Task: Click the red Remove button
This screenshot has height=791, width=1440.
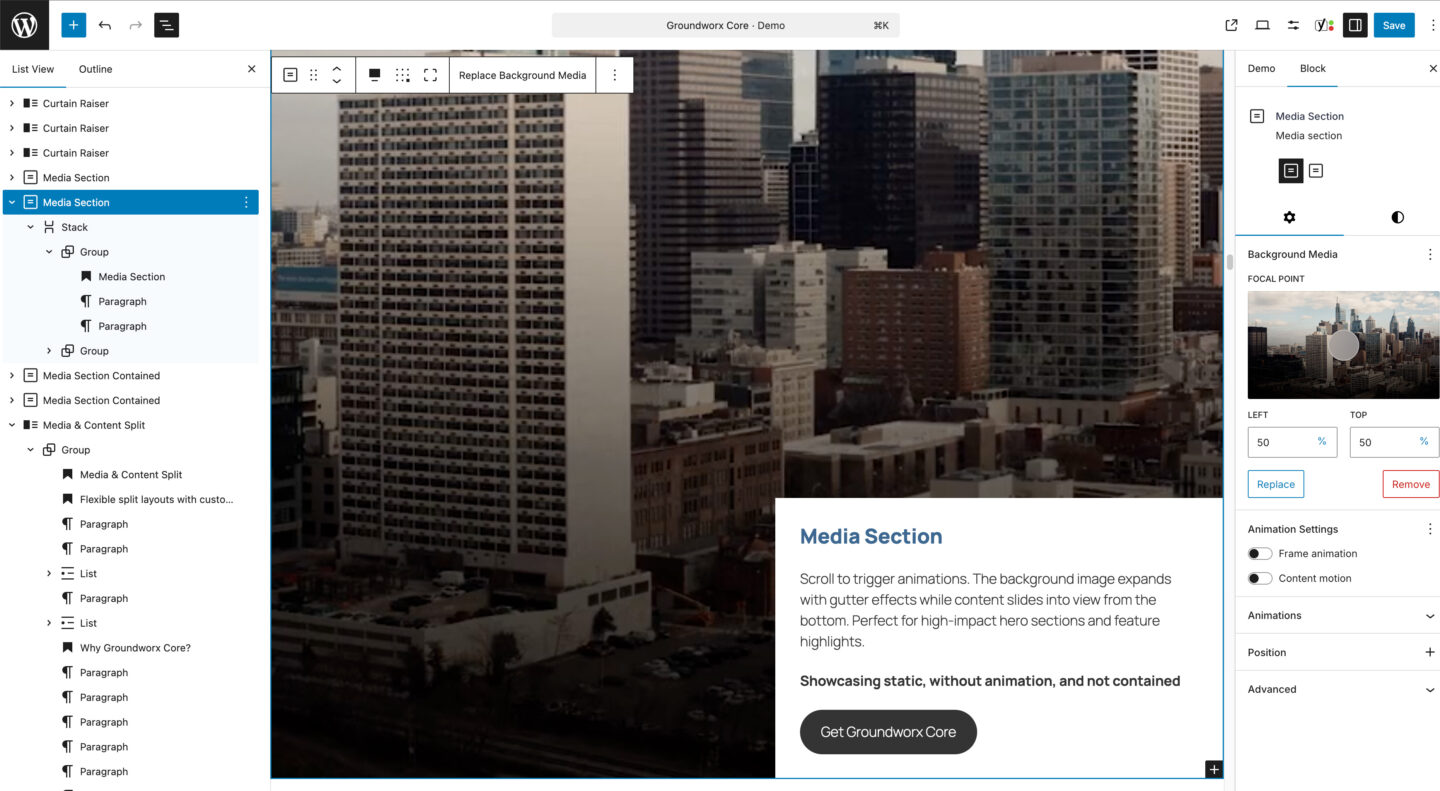Action: click(1410, 485)
